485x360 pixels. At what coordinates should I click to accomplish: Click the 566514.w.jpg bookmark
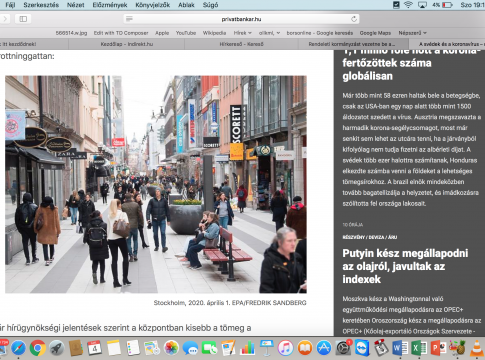pos(71,33)
